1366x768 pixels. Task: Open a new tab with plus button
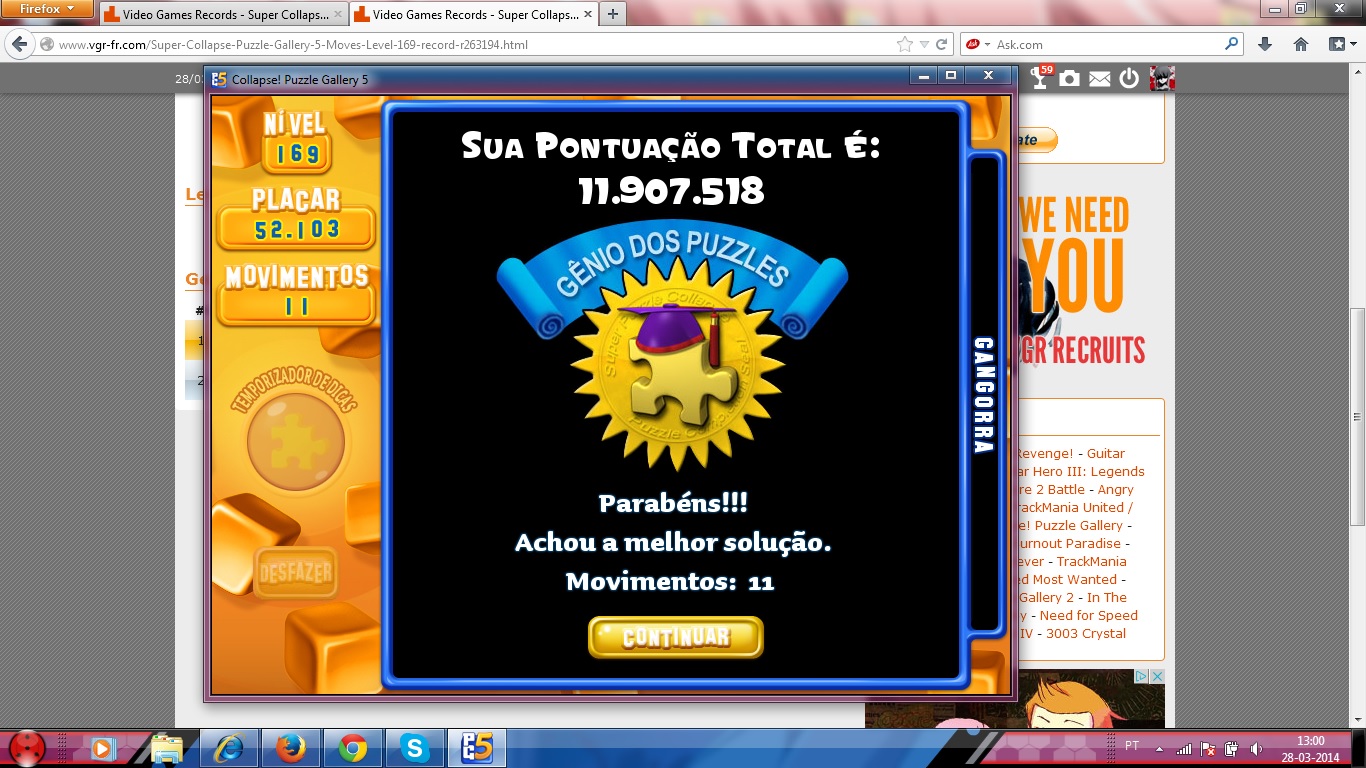[612, 14]
